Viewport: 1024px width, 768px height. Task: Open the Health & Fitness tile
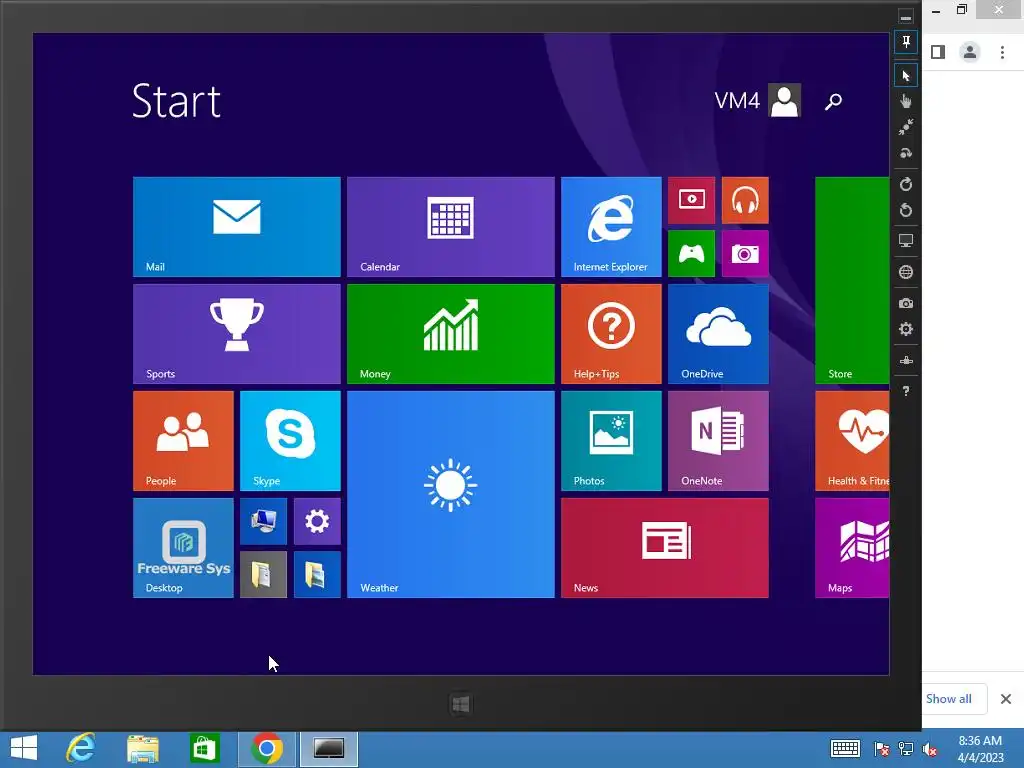[x=852, y=441]
